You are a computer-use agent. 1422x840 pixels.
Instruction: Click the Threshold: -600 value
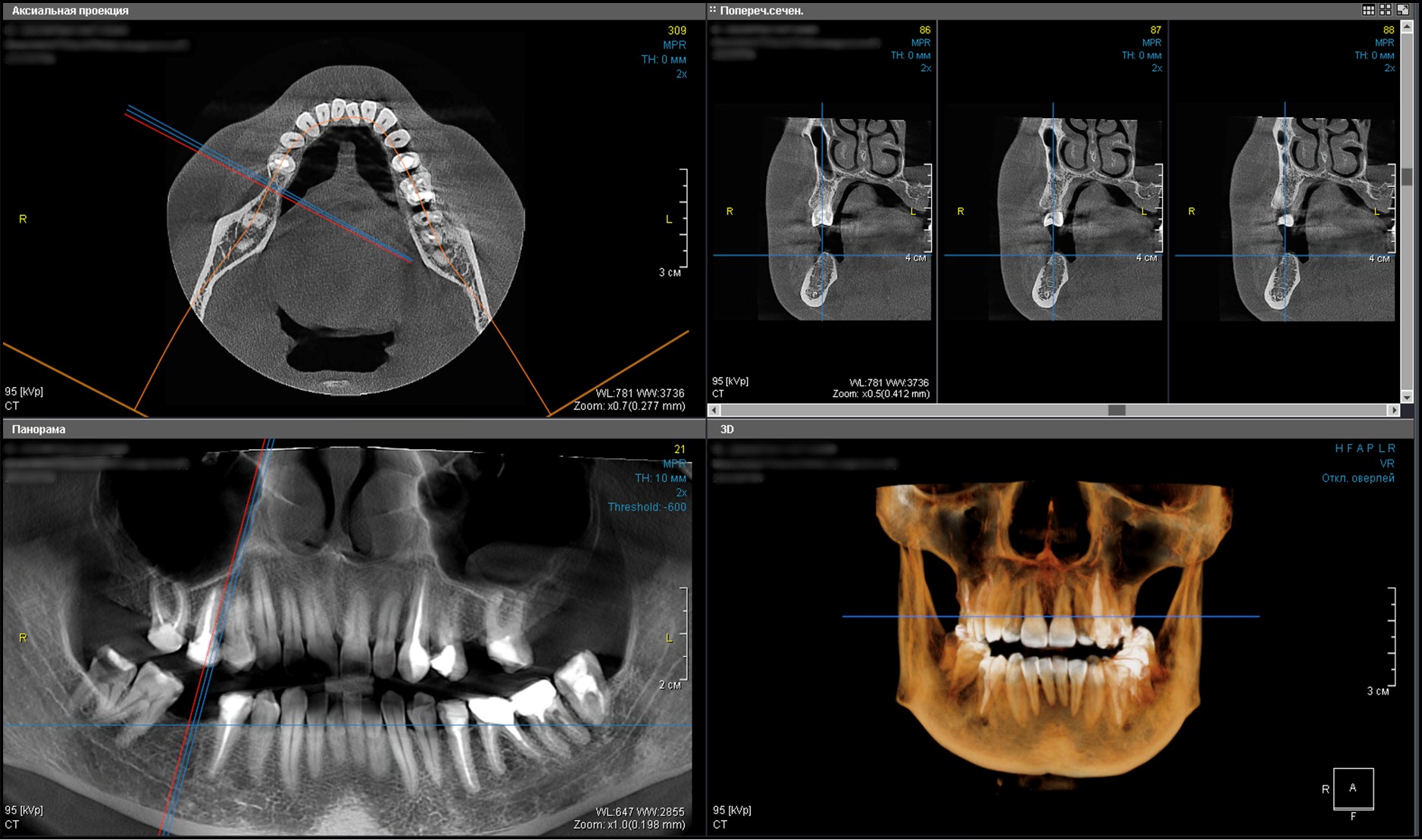[x=647, y=507]
